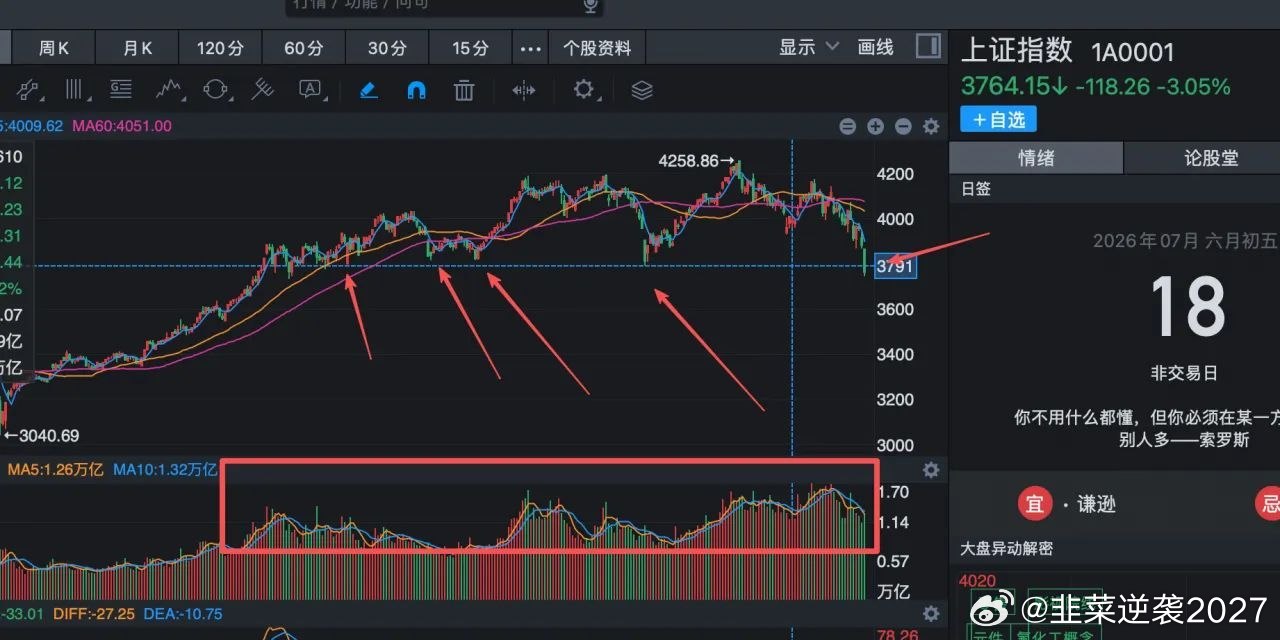
Task: Click the 大盘异动解密 section heading
Action: (x=1006, y=549)
